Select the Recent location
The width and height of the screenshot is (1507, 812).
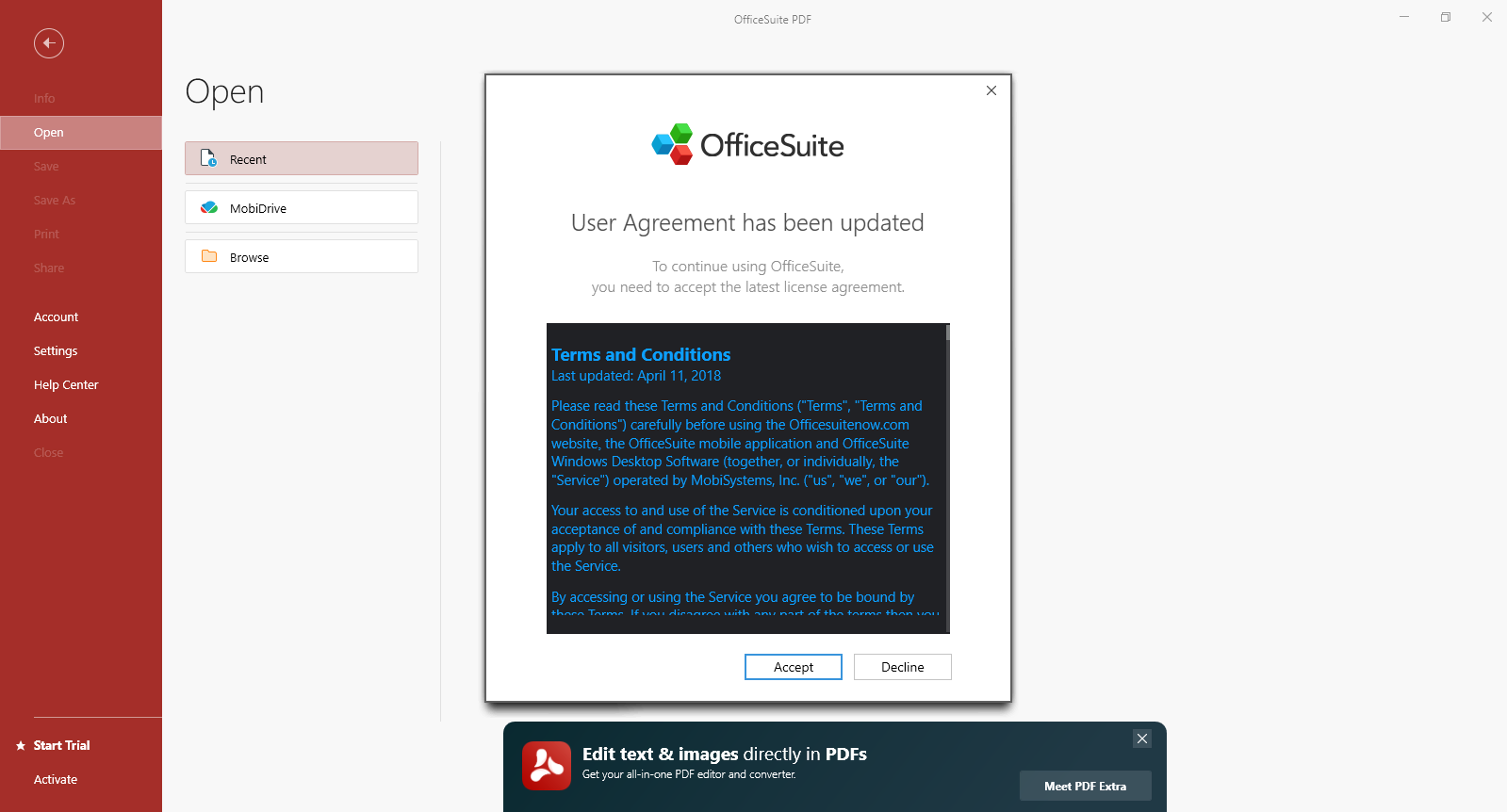(x=302, y=158)
